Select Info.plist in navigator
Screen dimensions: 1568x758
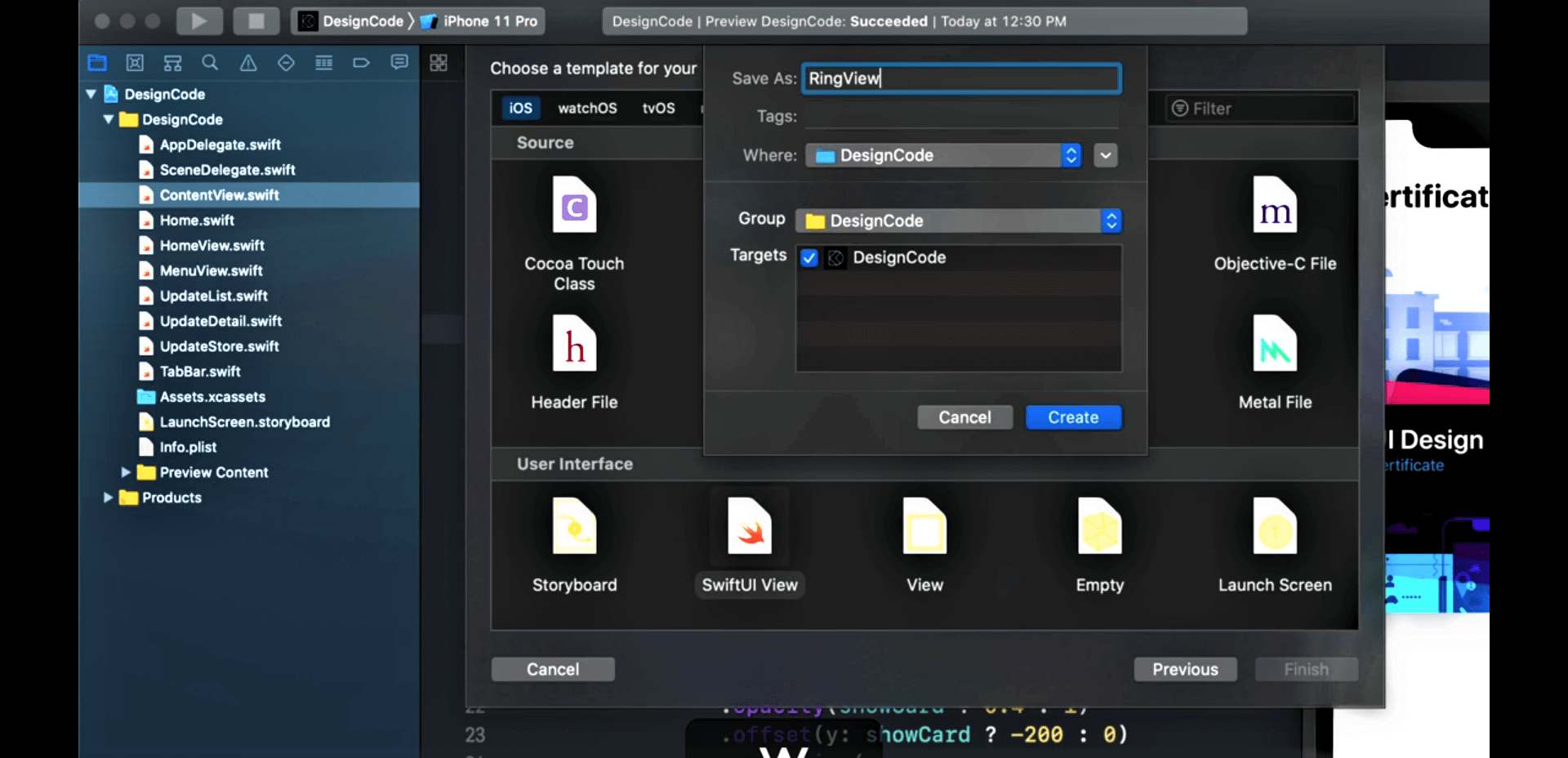click(x=248, y=448)
